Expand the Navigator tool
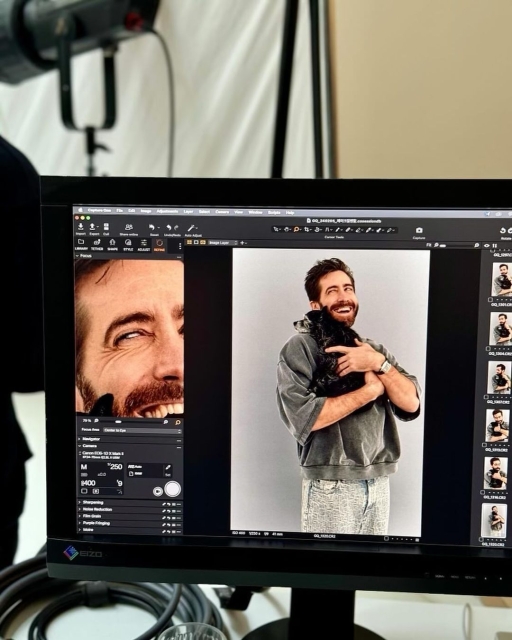Viewport: 512px width, 640px height. click(x=79, y=439)
